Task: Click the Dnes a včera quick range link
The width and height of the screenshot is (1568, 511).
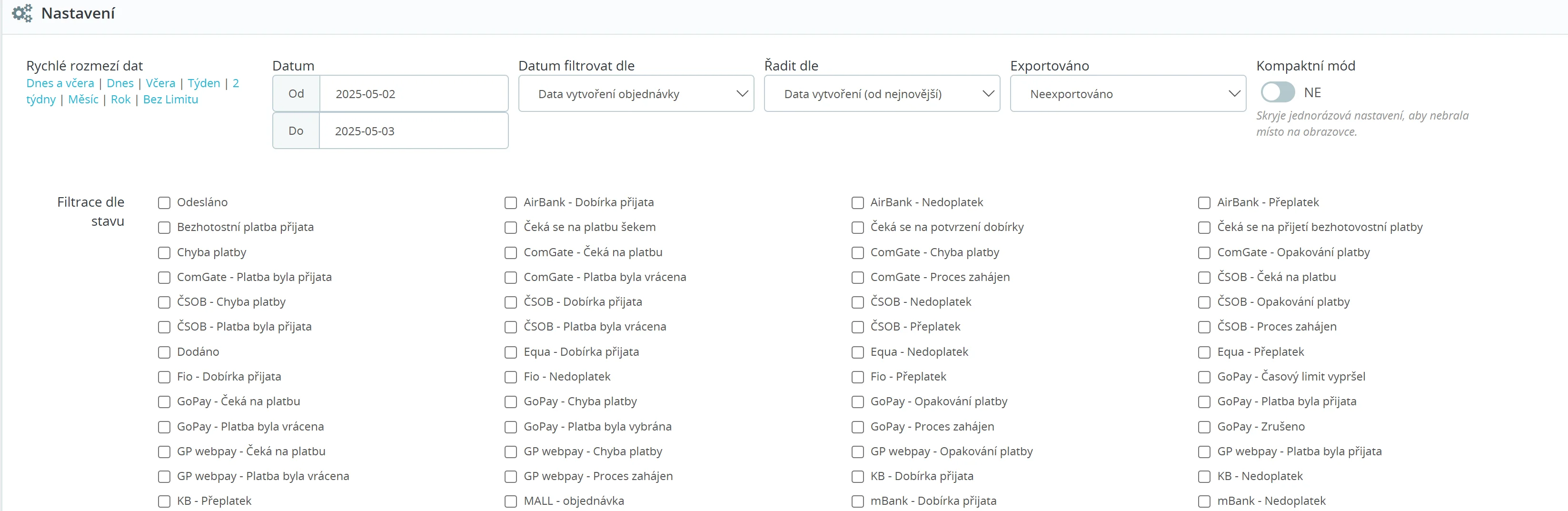Action: pos(60,83)
